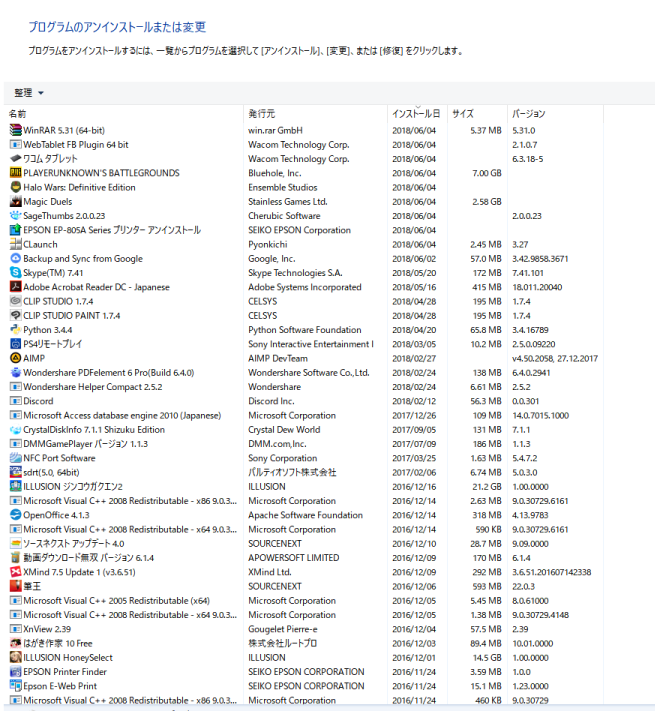Click the Python 3.4.4 icon
This screenshot has height=711, width=655.
(x=16, y=330)
